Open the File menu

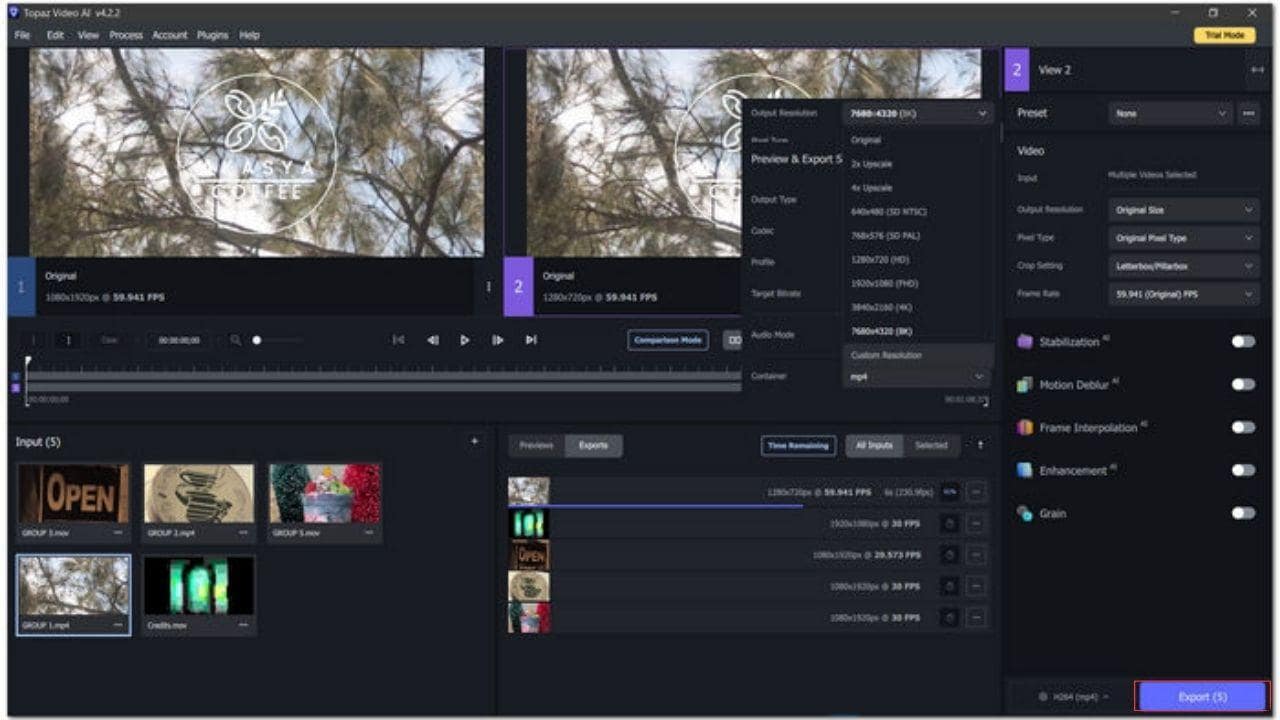(22, 35)
